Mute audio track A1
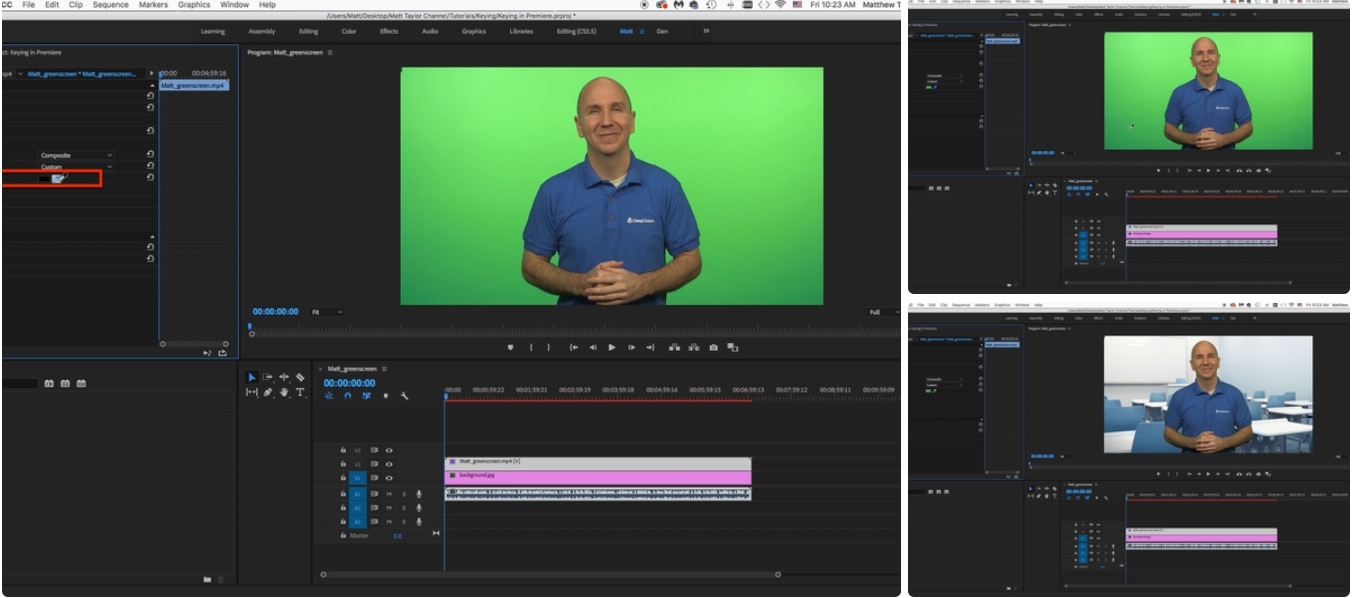The height and width of the screenshot is (598, 1353). click(x=389, y=494)
